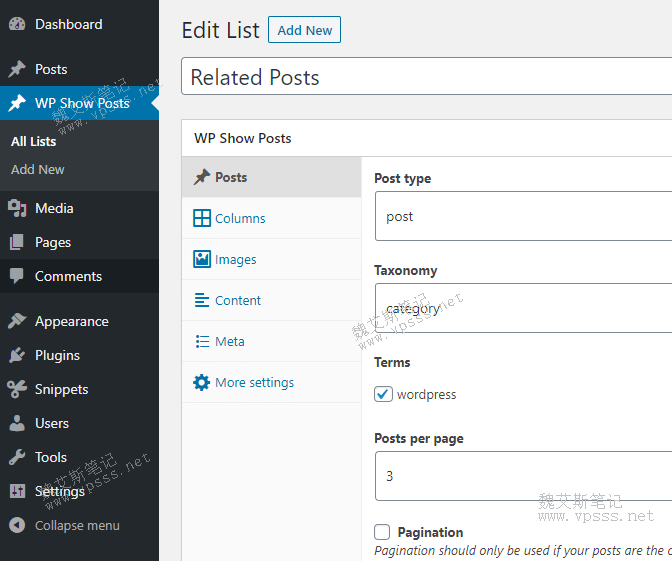Image resolution: width=672 pixels, height=561 pixels.
Task: Switch to the Columns tab
Action: (272, 218)
